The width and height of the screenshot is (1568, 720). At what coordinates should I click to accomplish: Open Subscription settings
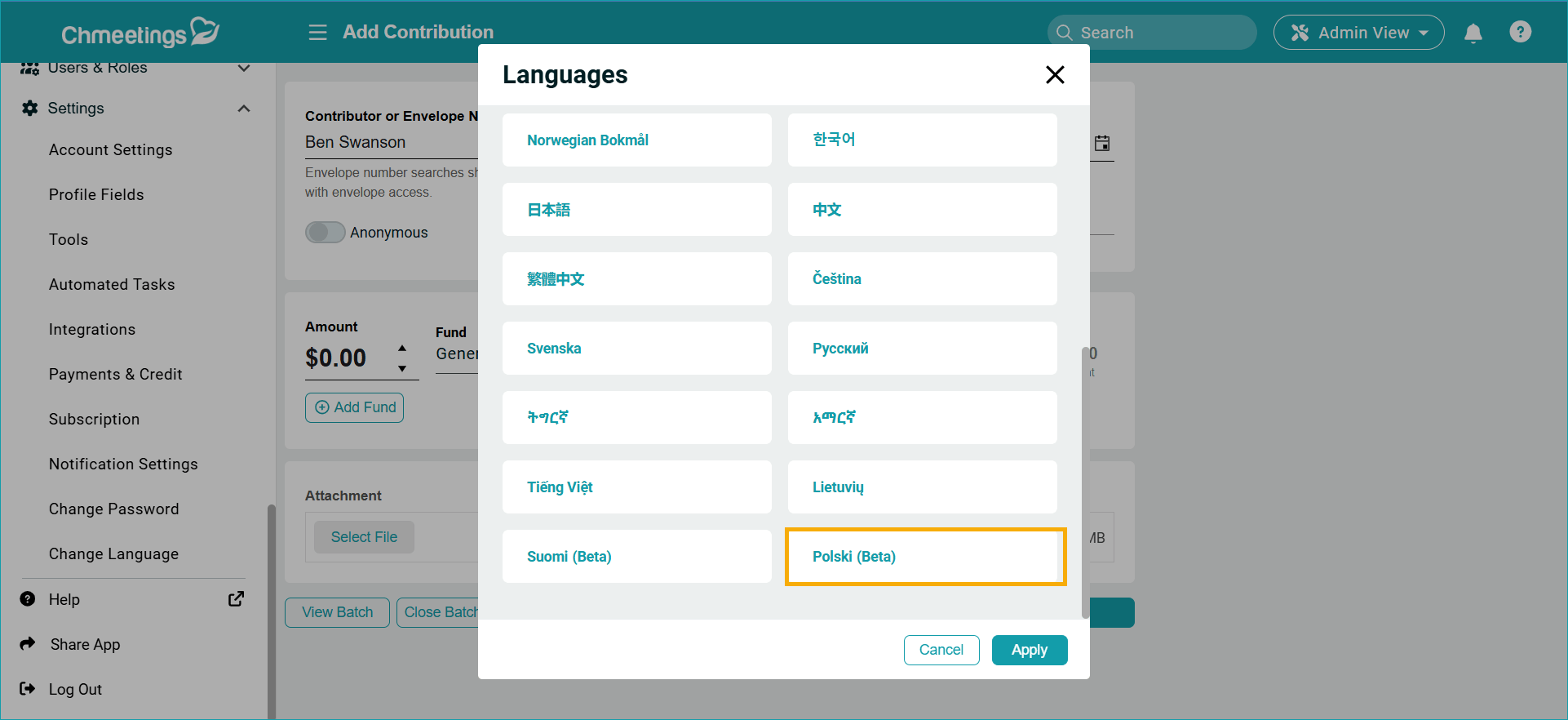coord(95,420)
